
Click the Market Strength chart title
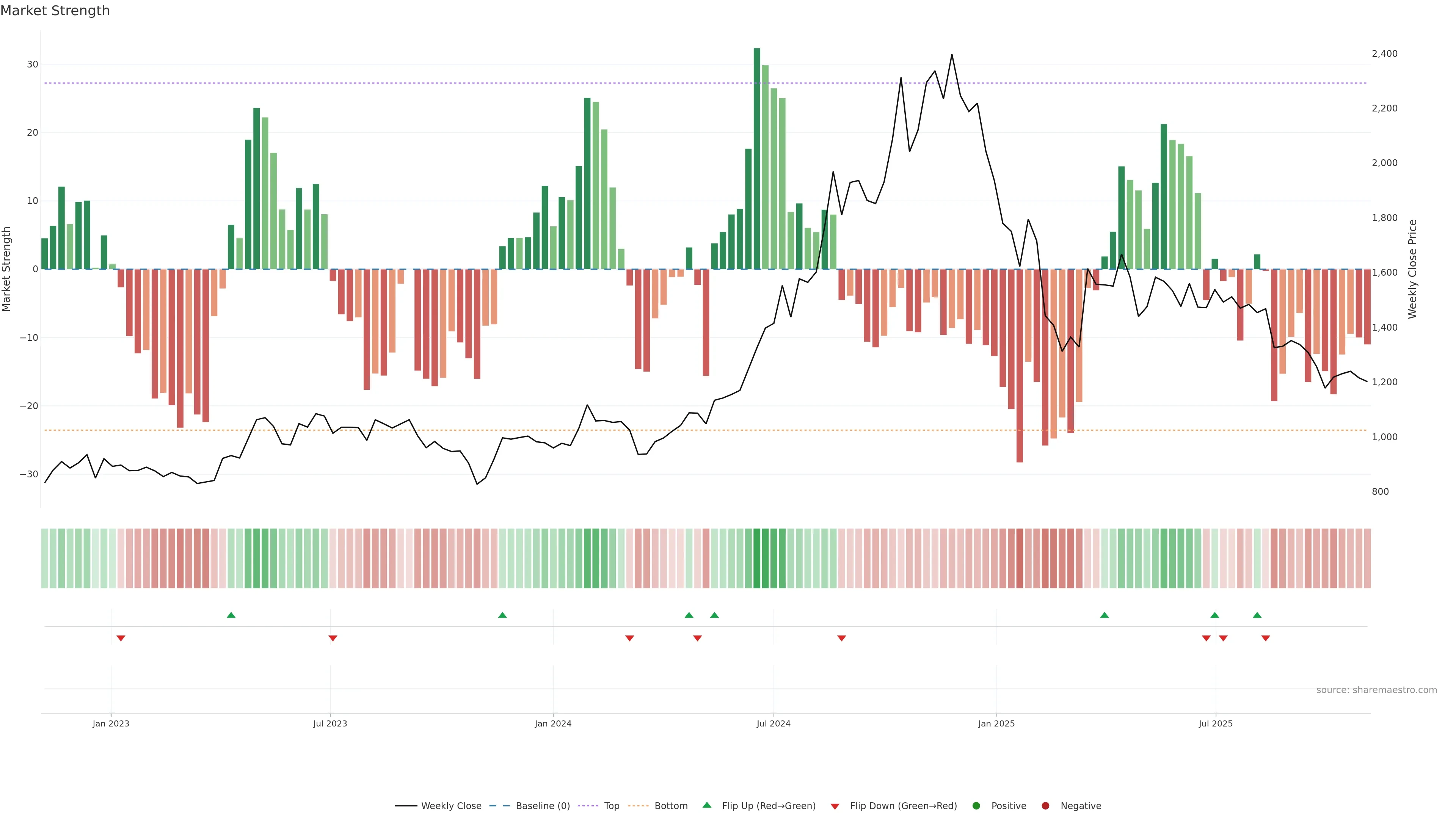tap(55, 11)
